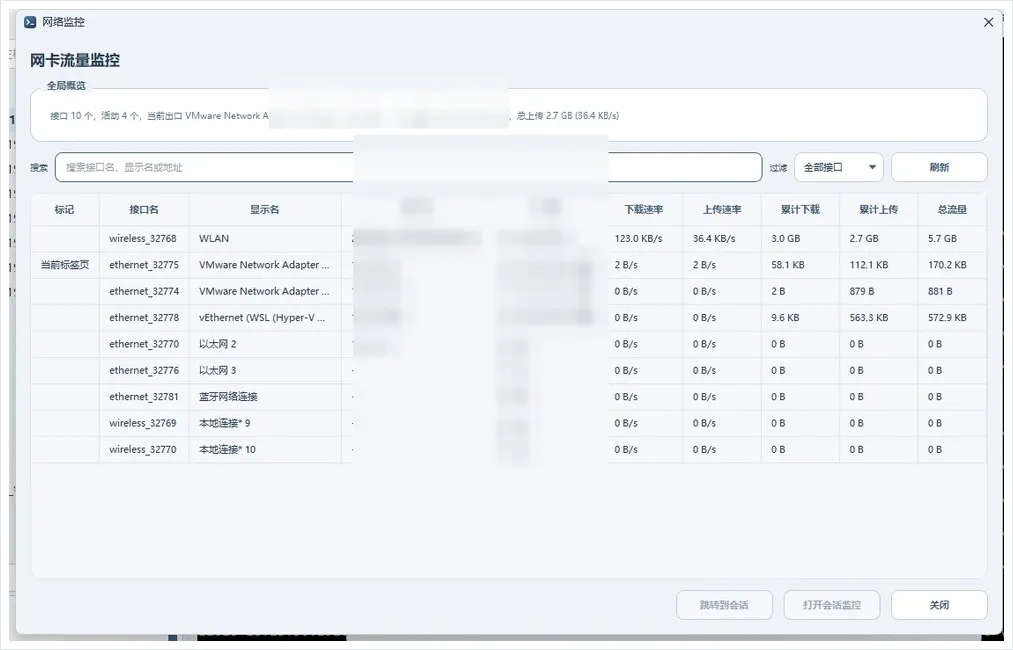This screenshot has width=1013, height=650.
Task: Sort by 总流量 column header
Action: tap(952, 209)
